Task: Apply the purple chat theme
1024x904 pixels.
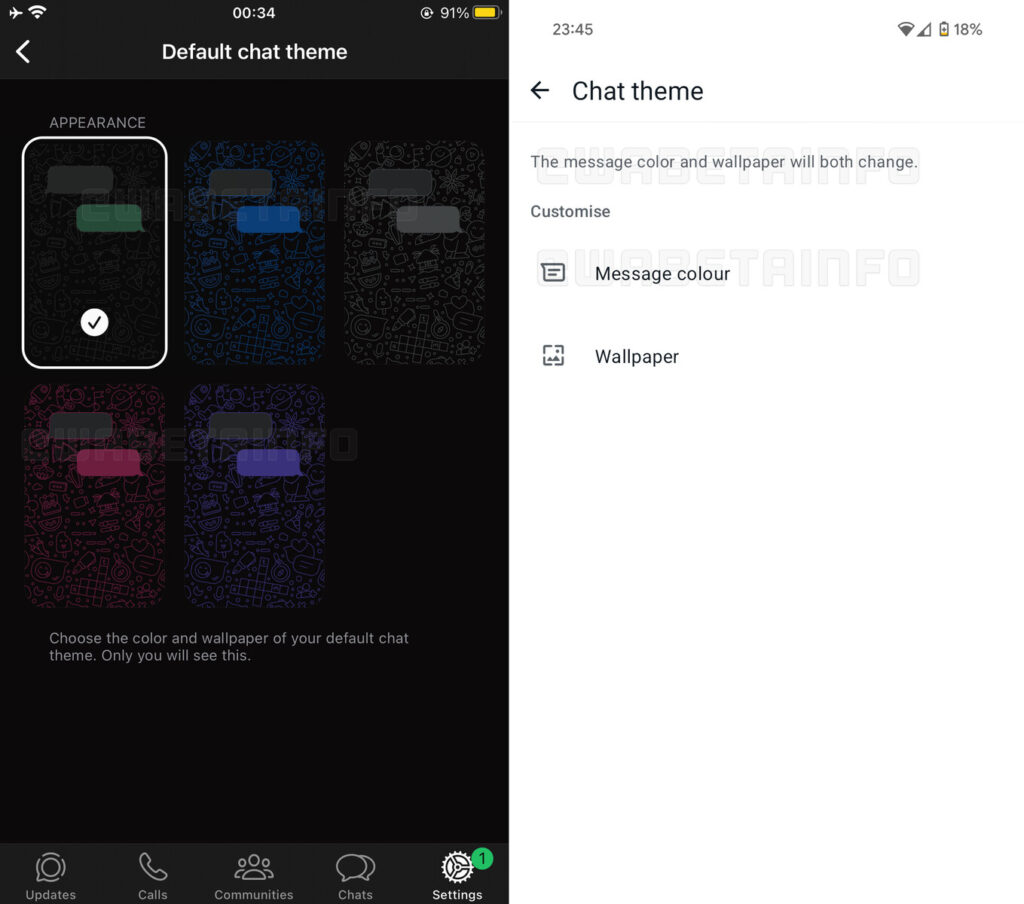Action: click(x=254, y=496)
